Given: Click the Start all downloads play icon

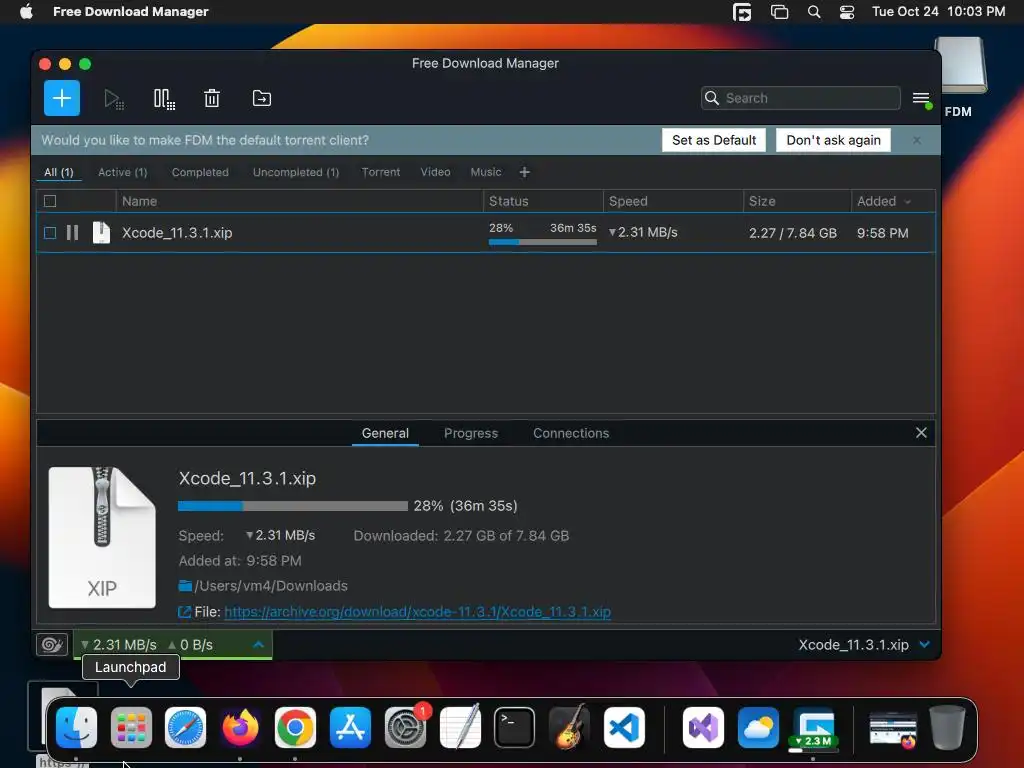Looking at the screenshot, I should coord(114,99).
